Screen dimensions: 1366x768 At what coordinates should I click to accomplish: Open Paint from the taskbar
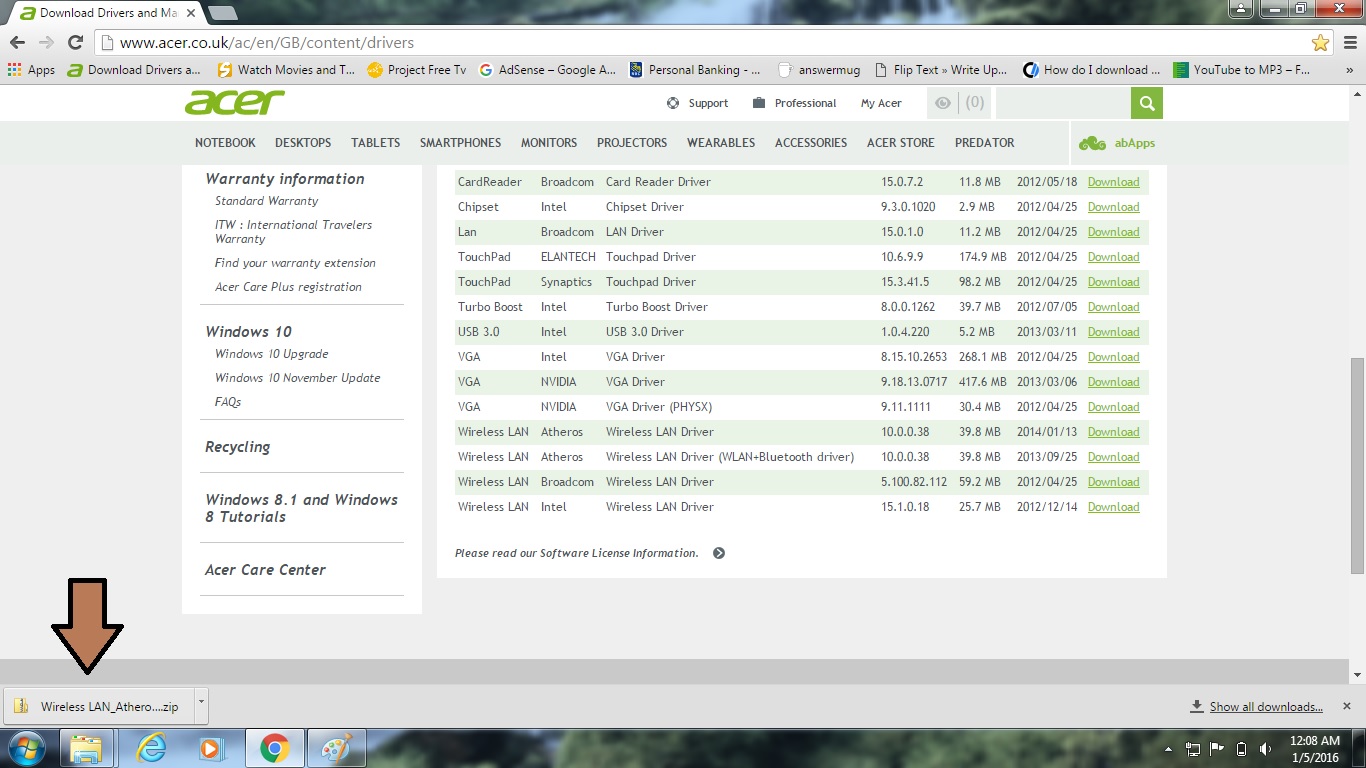coord(336,748)
